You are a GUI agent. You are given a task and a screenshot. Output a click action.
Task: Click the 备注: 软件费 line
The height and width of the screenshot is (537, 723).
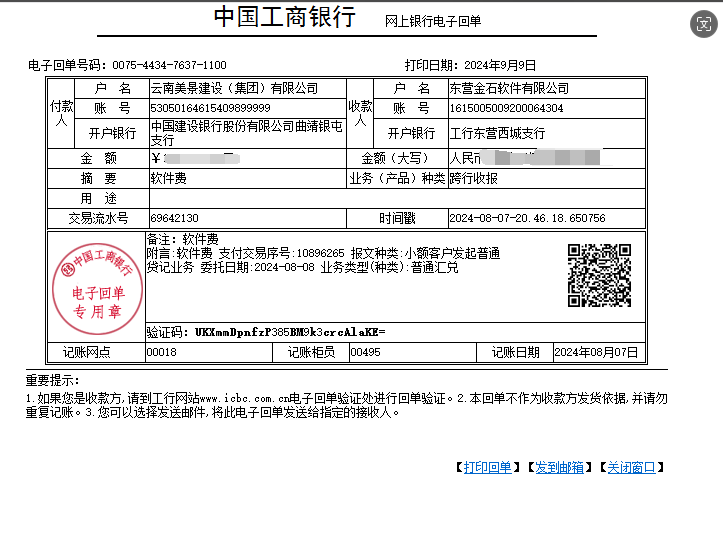point(183,239)
